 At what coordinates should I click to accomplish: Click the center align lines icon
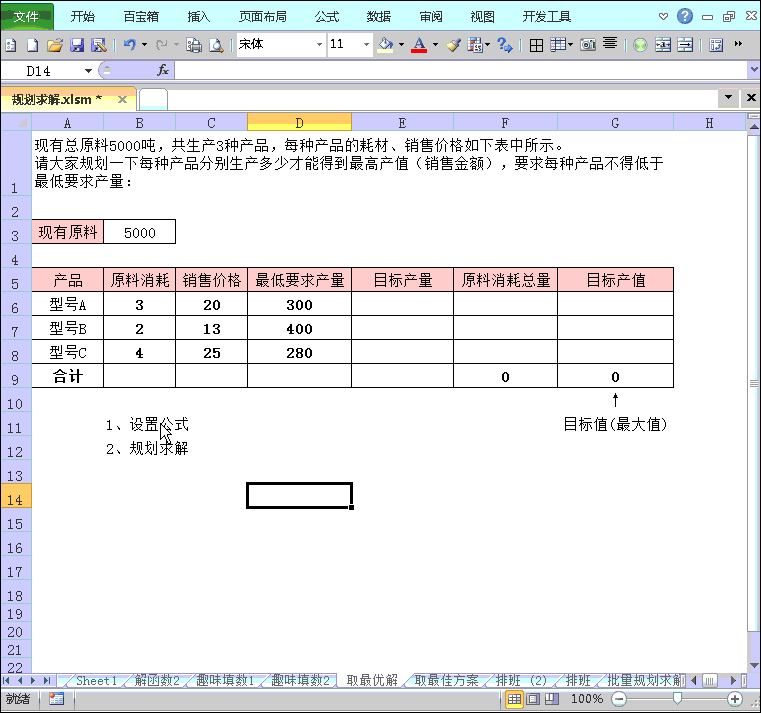coord(610,44)
